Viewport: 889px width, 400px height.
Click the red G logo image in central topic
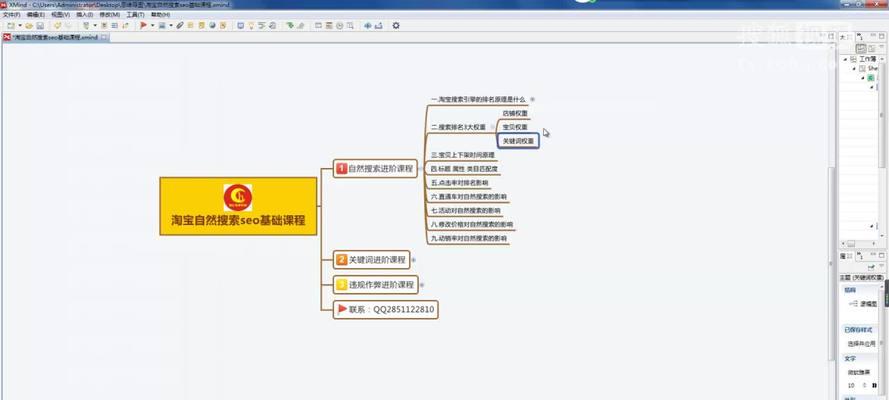tap(238, 197)
